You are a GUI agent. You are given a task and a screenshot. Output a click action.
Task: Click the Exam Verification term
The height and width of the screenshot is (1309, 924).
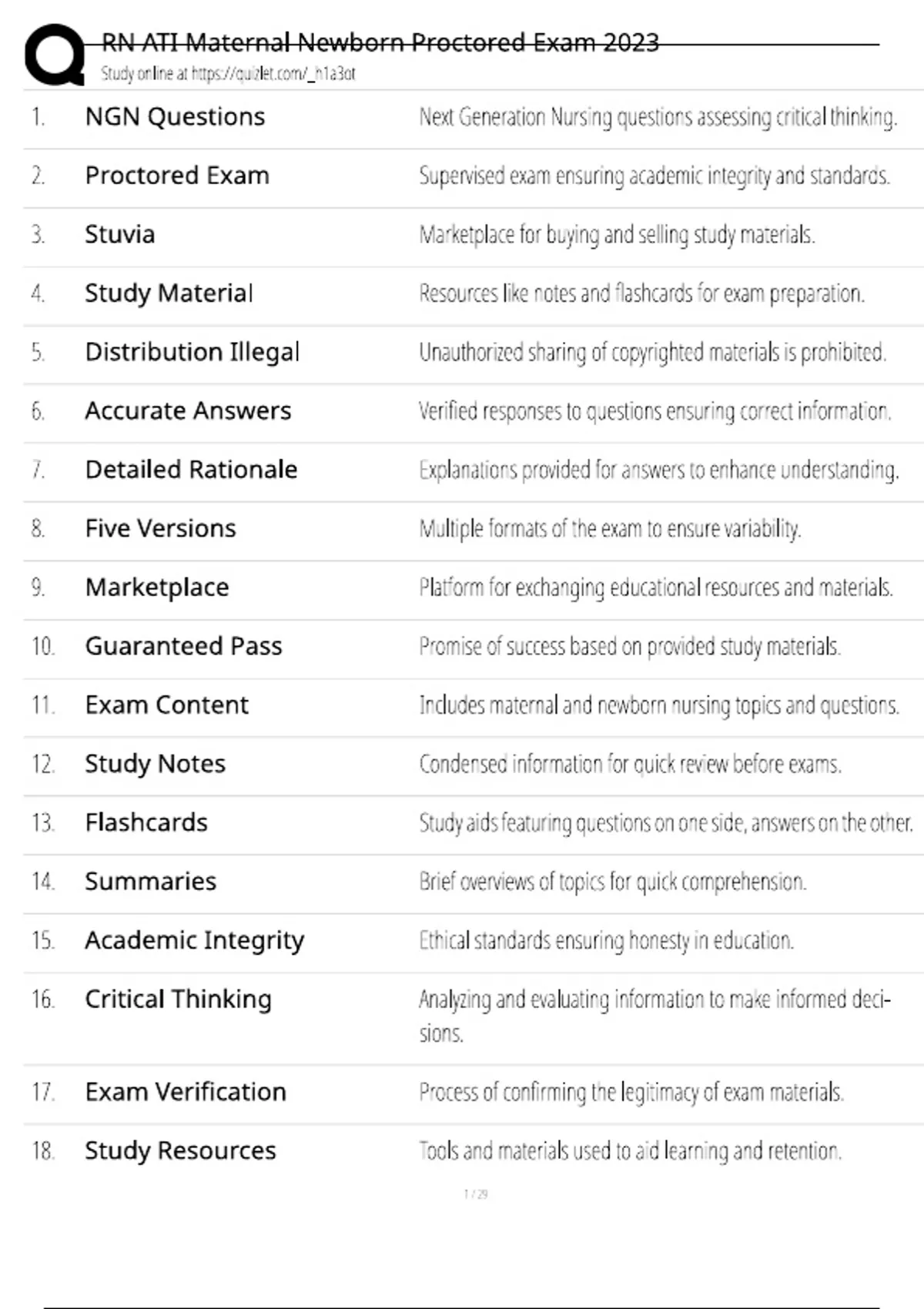[x=186, y=1092]
